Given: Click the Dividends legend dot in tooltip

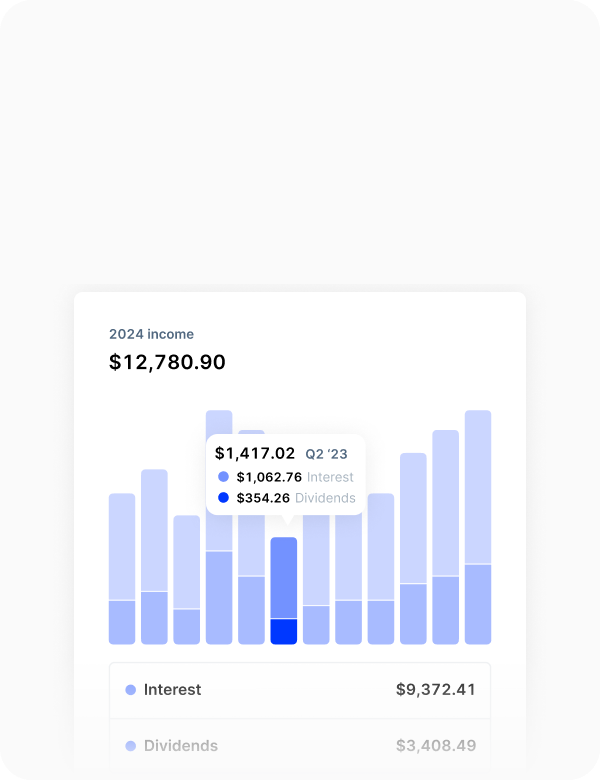Looking at the screenshot, I should click(x=223, y=498).
